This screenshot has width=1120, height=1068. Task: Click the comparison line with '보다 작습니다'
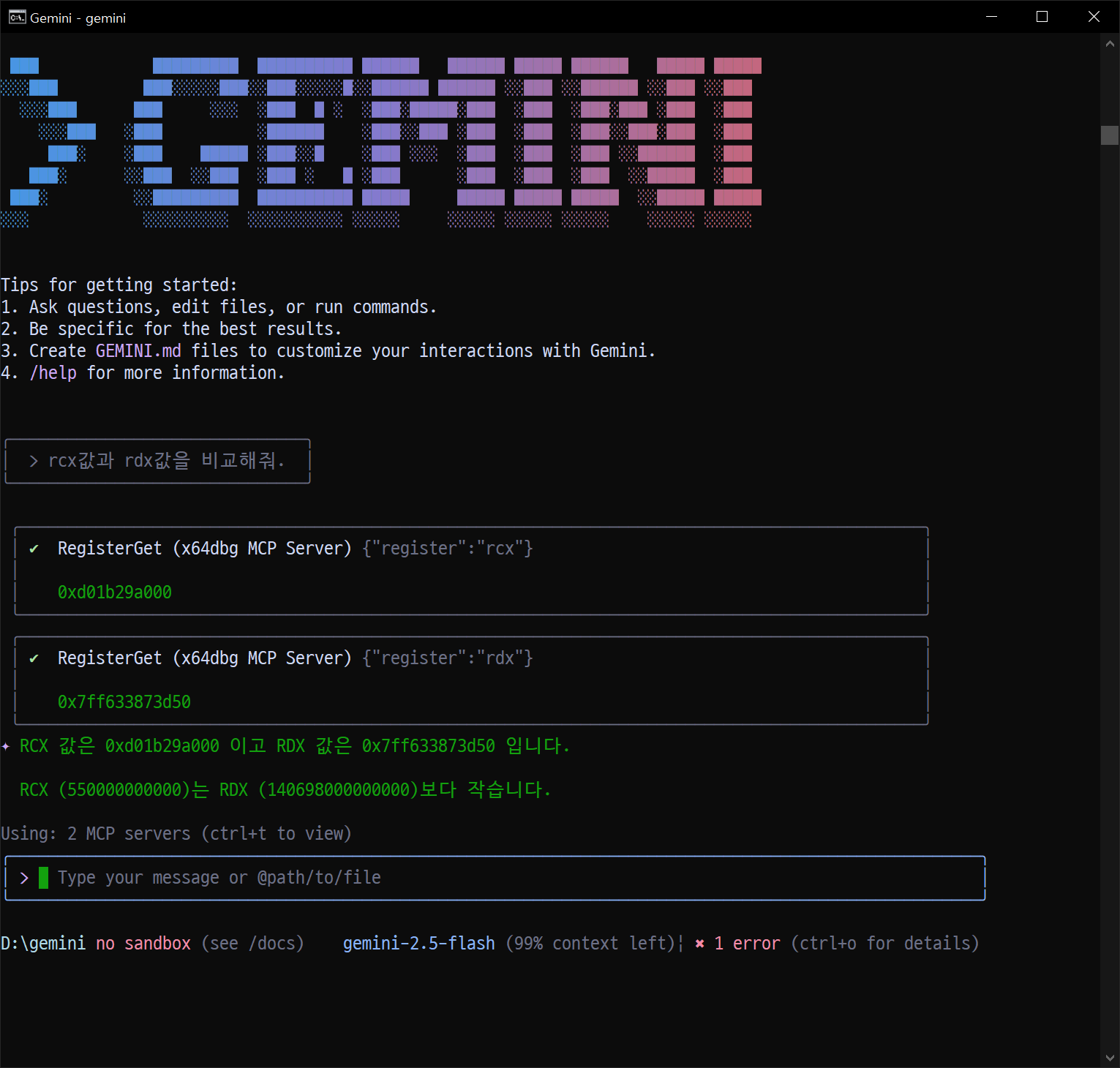[x=285, y=790]
